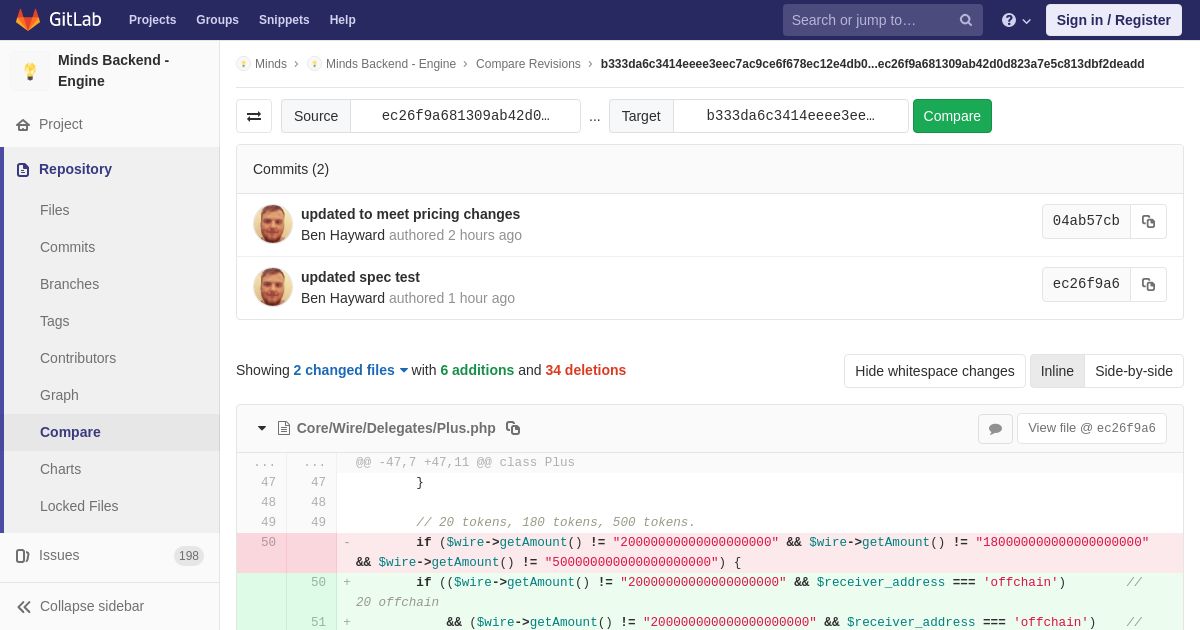The width and height of the screenshot is (1200, 630).
Task: Open the Help question mark menu
Action: tap(1016, 20)
